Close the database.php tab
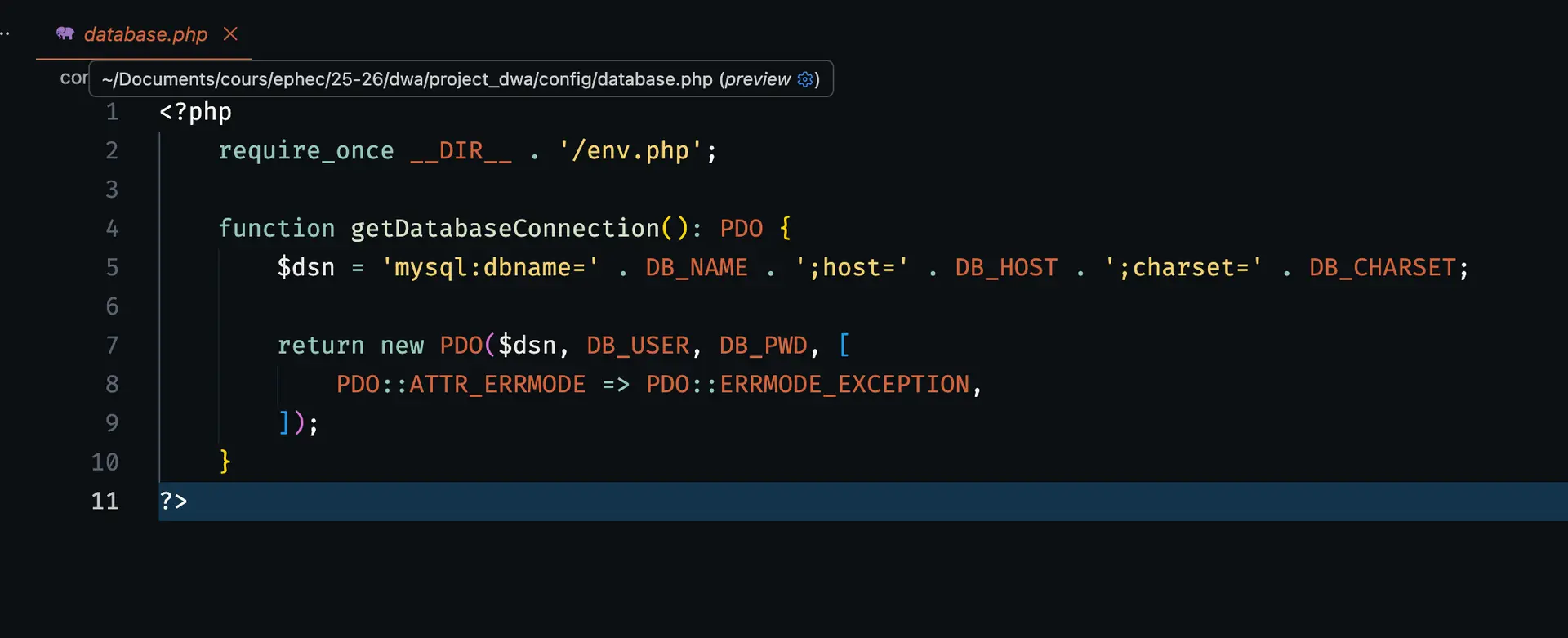Image resolution: width=1568 pixels, height=638 pixels. [230, 33]
